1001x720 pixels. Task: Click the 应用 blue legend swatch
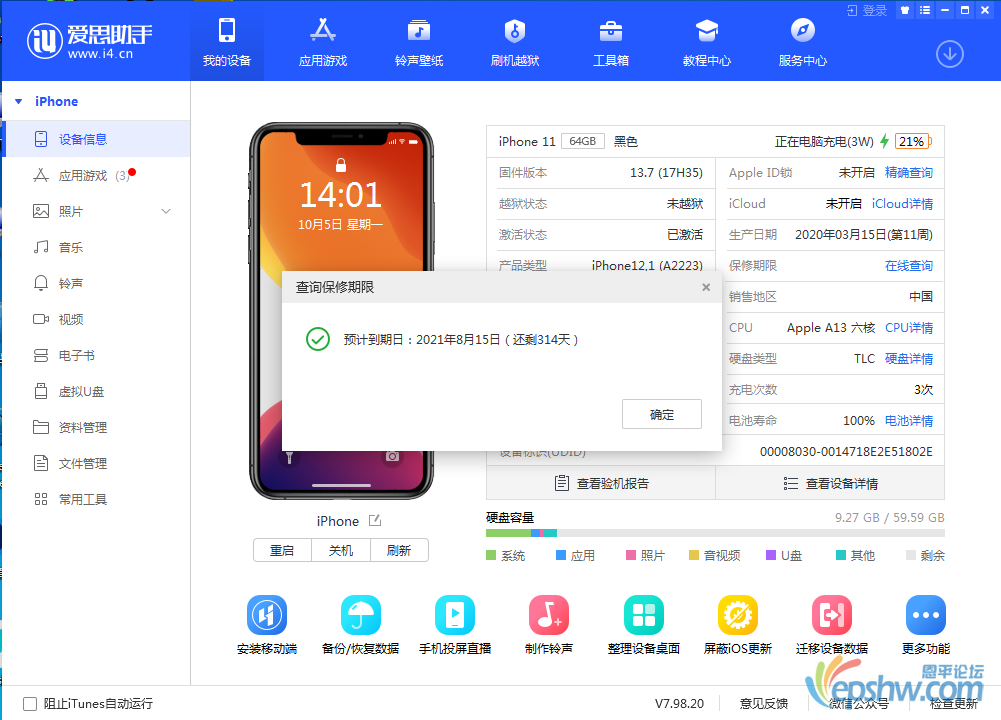click(x=561, y=555)
